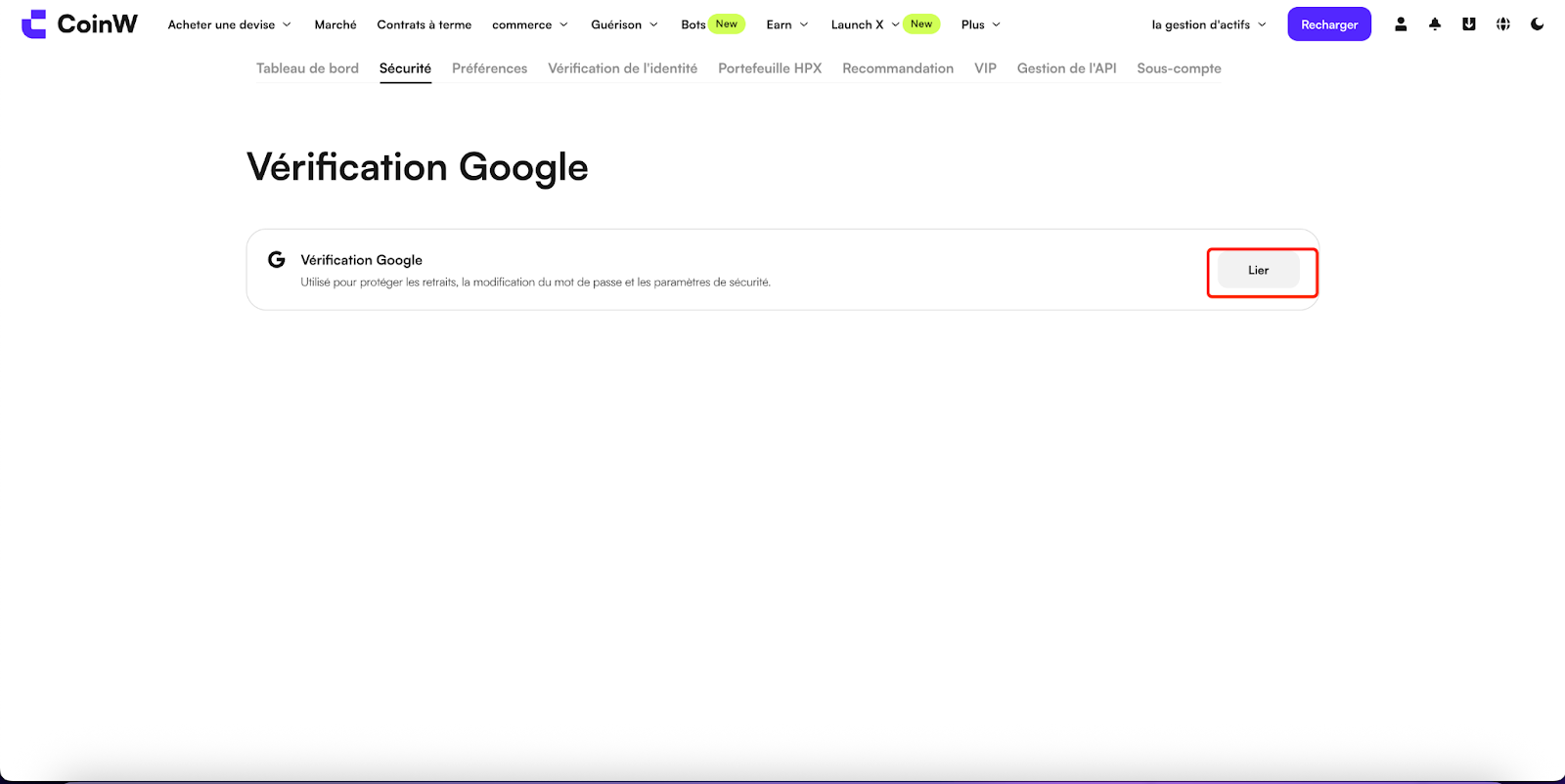Image resolution: width=1565 pixels, height=784 pixels.
Task: Open the Vérification de l'identité tab
Action: [622, 68]
